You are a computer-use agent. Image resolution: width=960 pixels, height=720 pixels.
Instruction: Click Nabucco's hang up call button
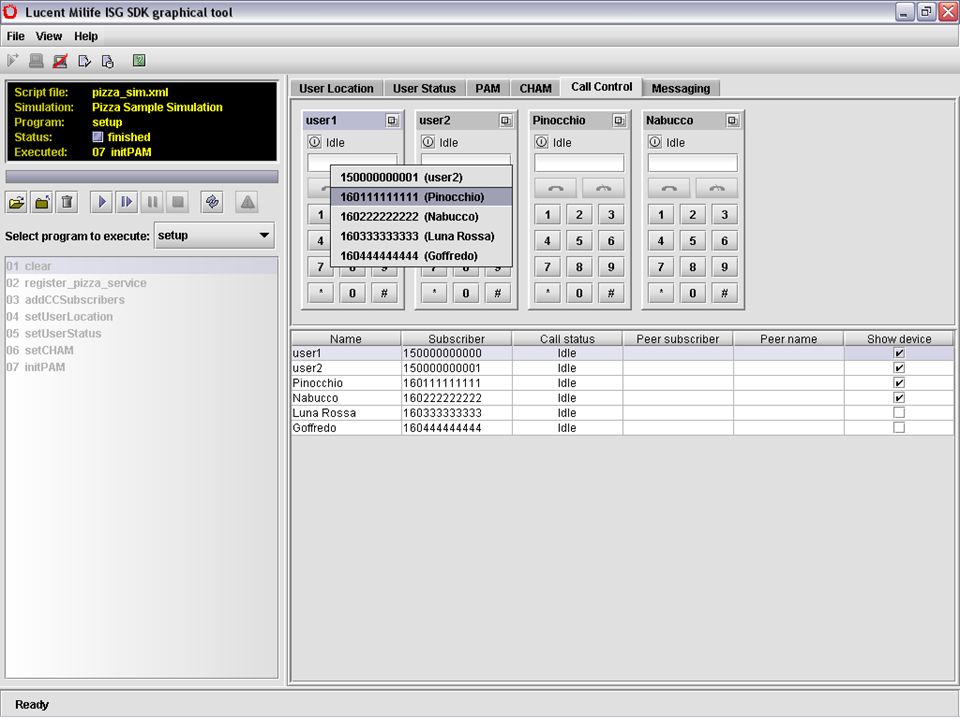tap(716, 188)
